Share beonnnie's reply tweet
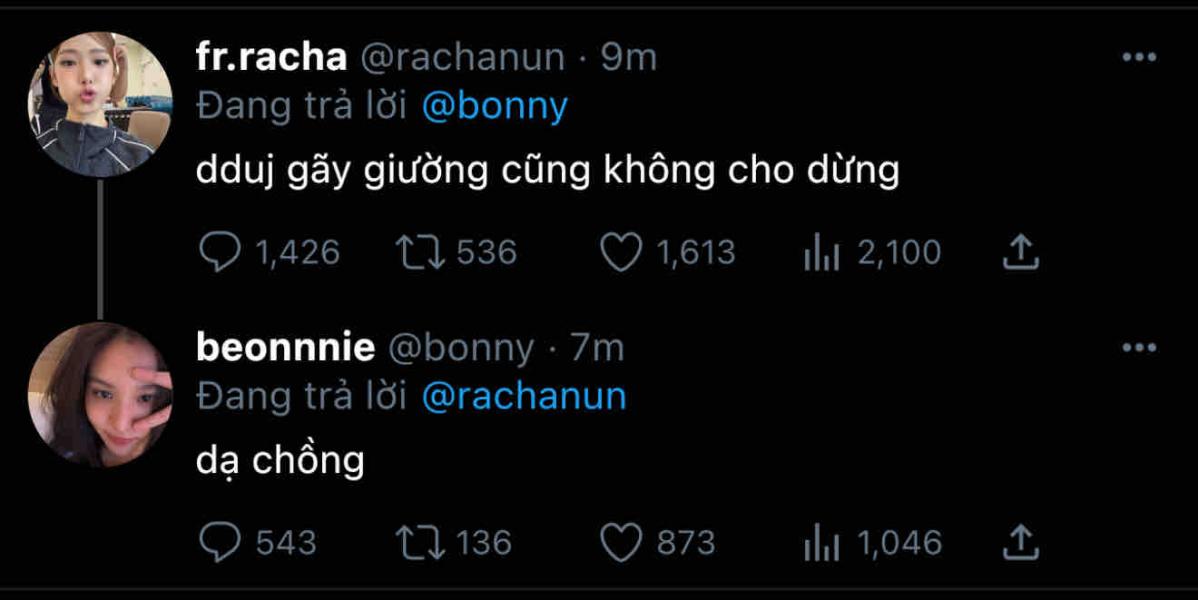Viewport: 1198px width, 600px height. point(1020,543)
